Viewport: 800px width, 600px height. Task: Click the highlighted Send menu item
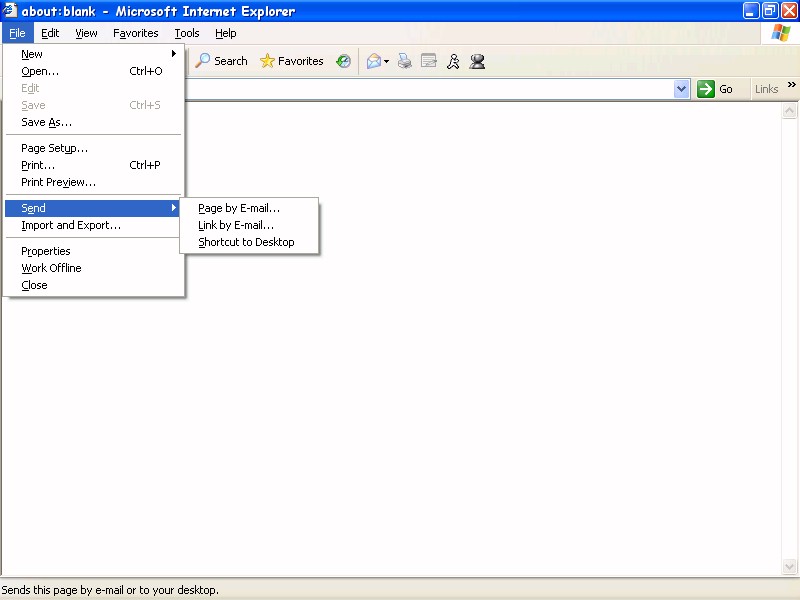click(x=93, y=208)
